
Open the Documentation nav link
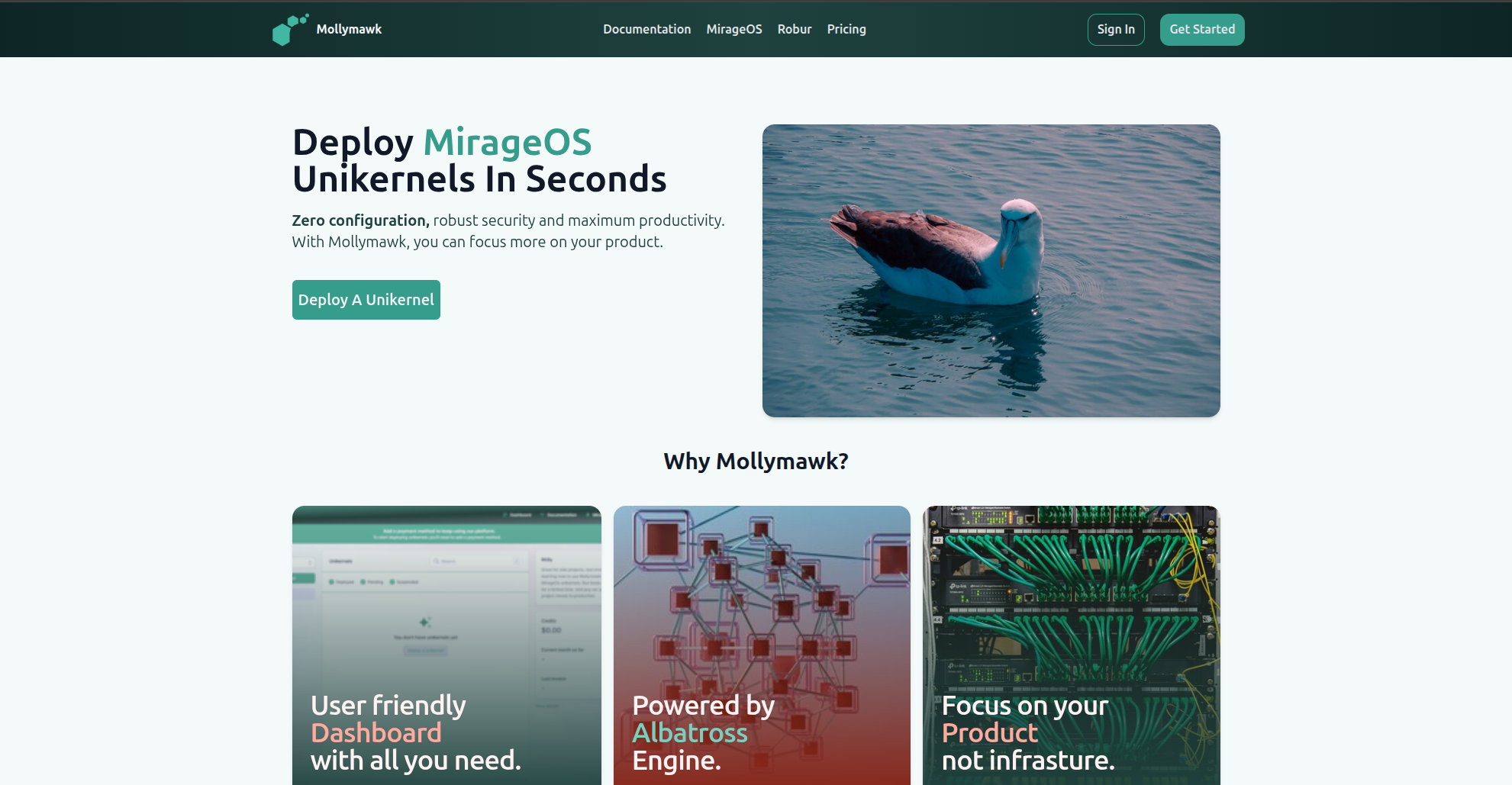click(x=646, y=30)
